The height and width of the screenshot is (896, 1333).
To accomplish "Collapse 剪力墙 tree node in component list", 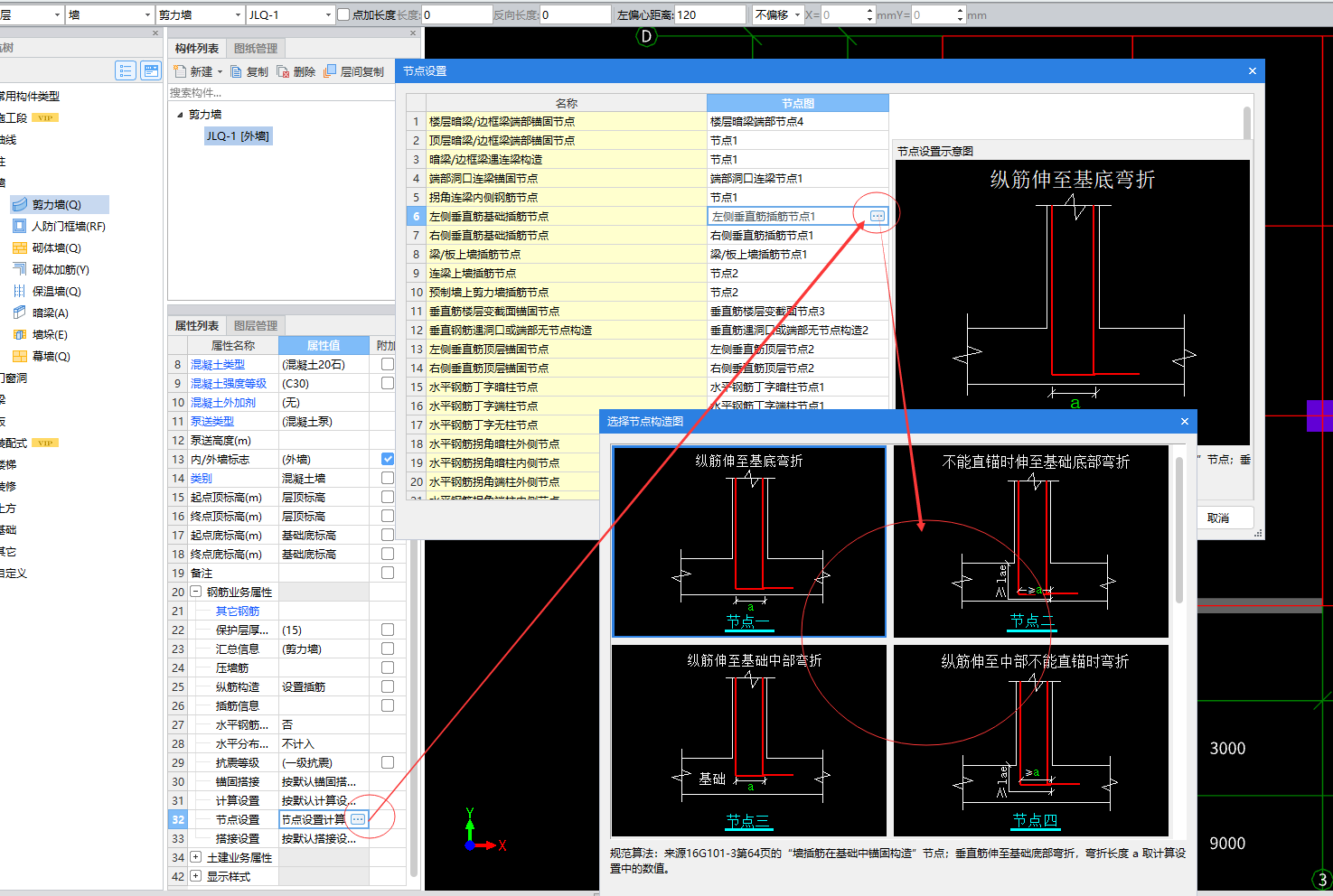I will (180, 115).
